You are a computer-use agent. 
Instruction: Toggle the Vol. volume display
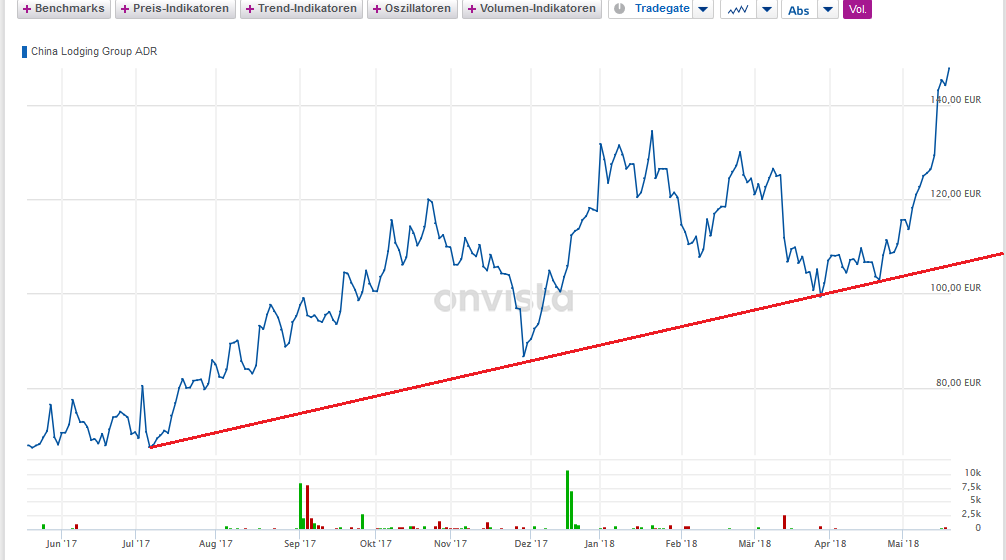tap(857, 10)
